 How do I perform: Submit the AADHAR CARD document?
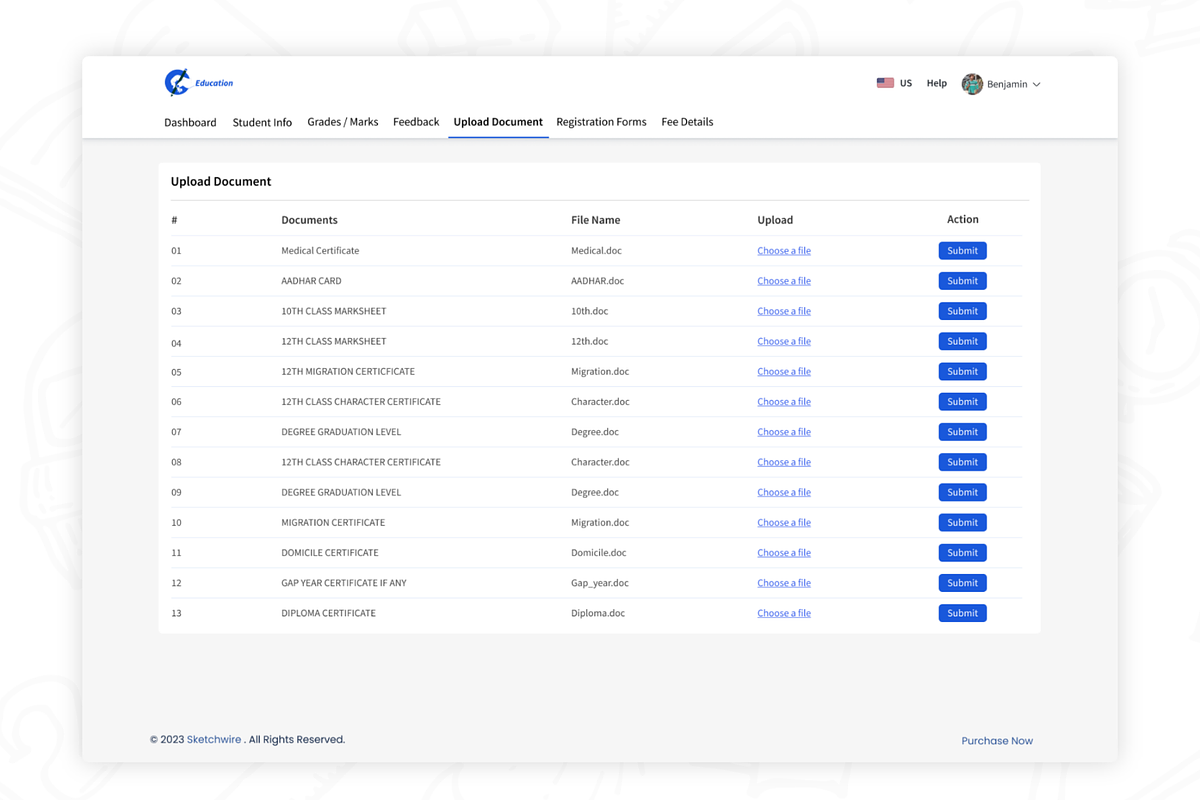coord(962,281)
